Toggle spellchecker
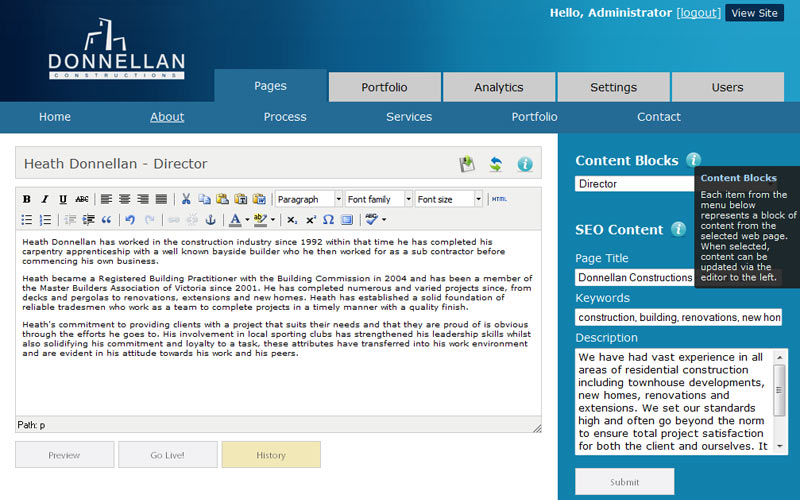 pos(371,220)
